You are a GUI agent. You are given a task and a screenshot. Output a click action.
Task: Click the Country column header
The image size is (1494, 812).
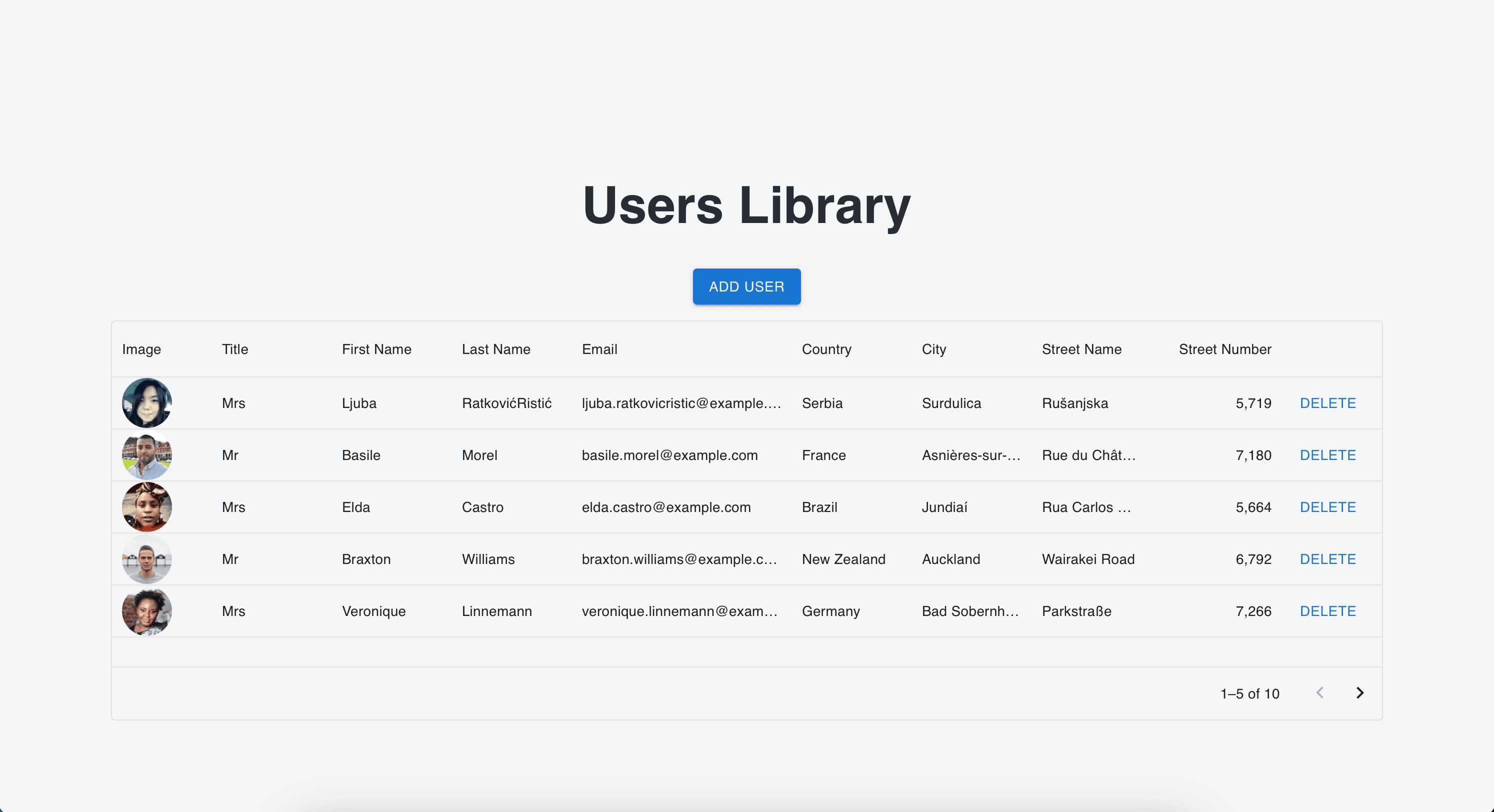pyautogui.click(x=826, y=349)
